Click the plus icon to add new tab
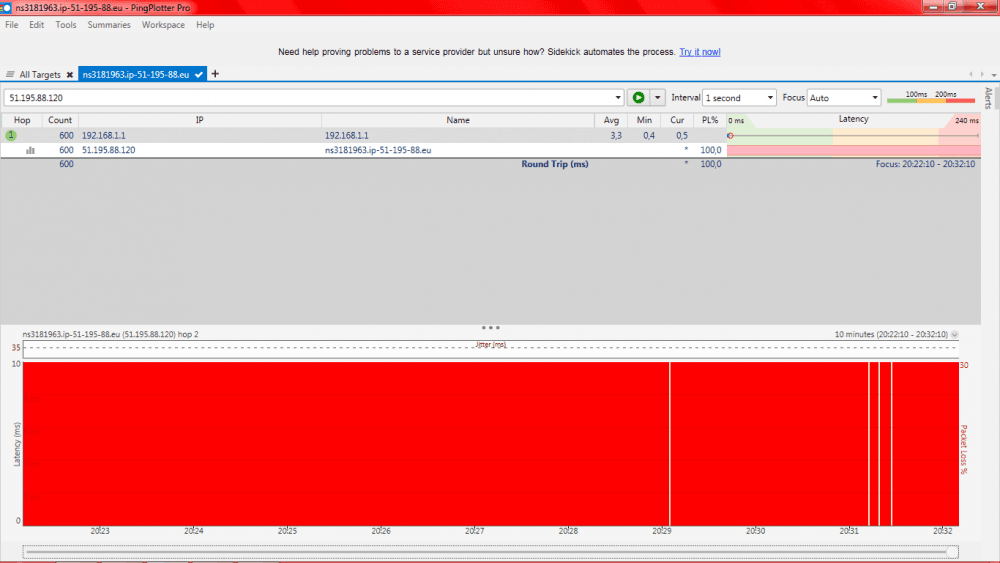 click(x=215, y=74)
